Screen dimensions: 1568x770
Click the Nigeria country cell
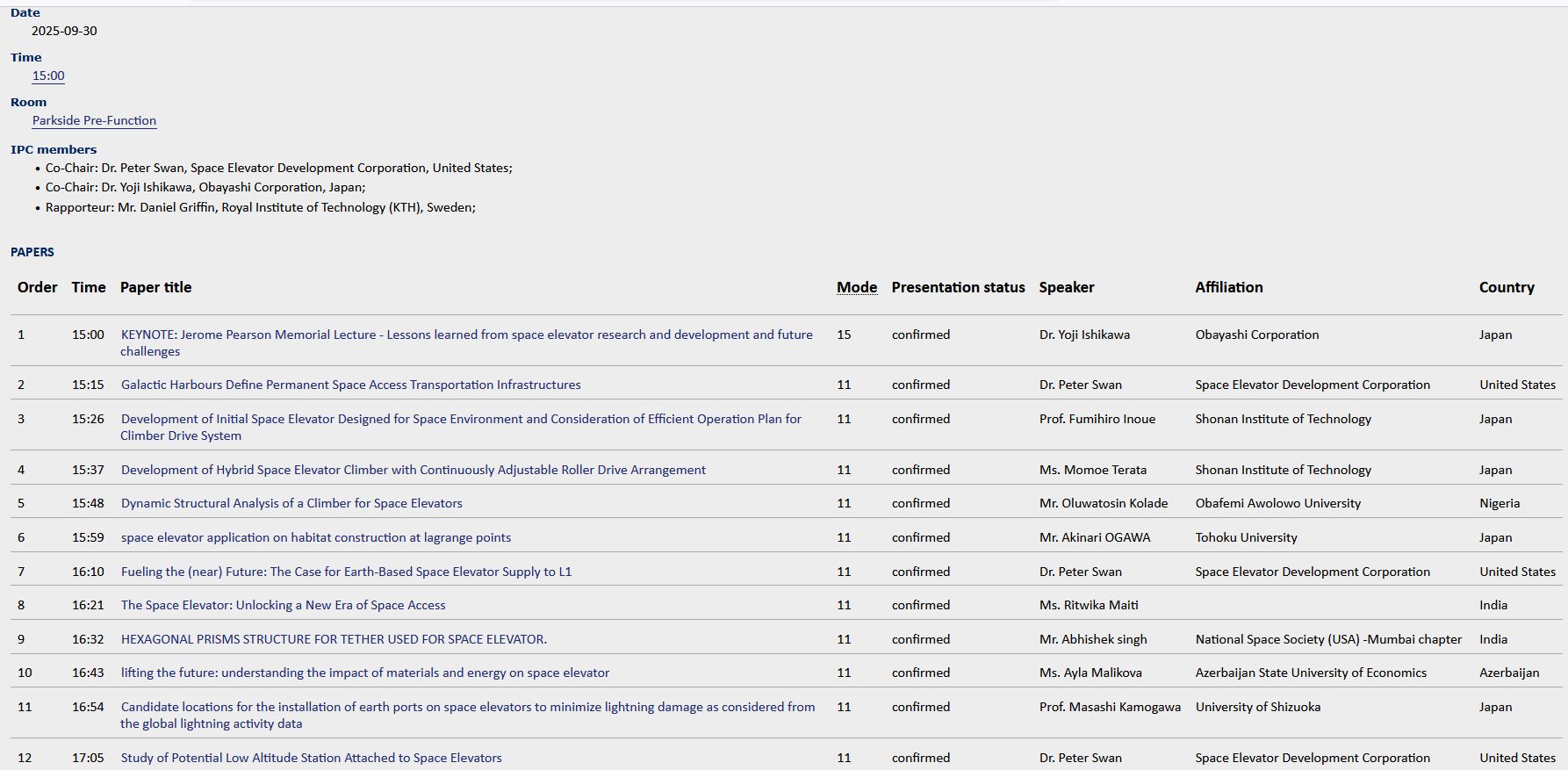(x=1500, y=503)
